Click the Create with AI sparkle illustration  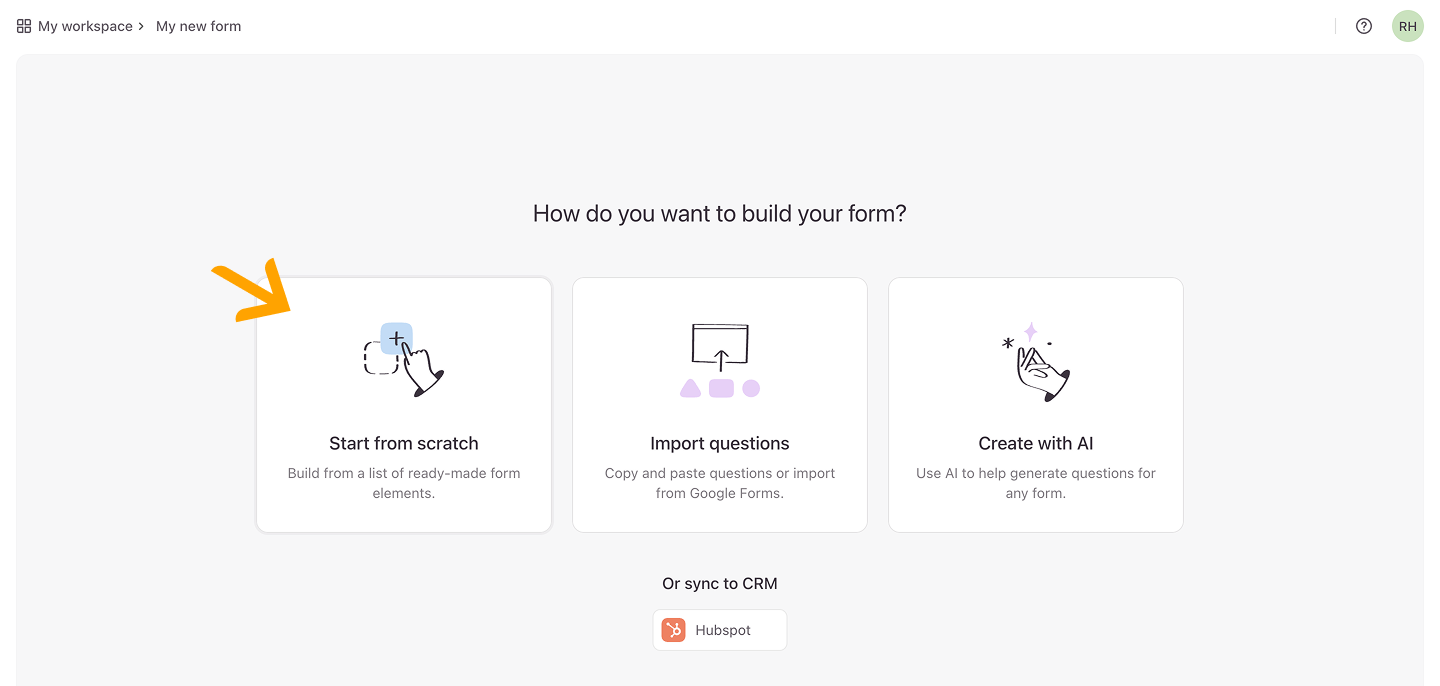point(1036,361)
